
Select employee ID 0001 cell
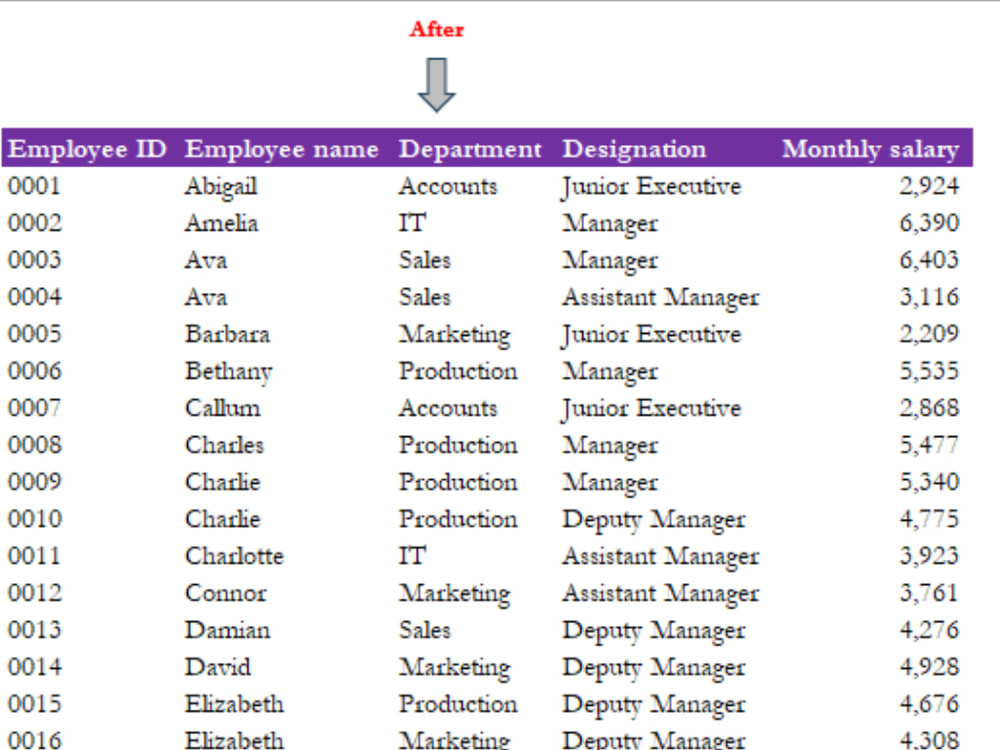point(34,186)
